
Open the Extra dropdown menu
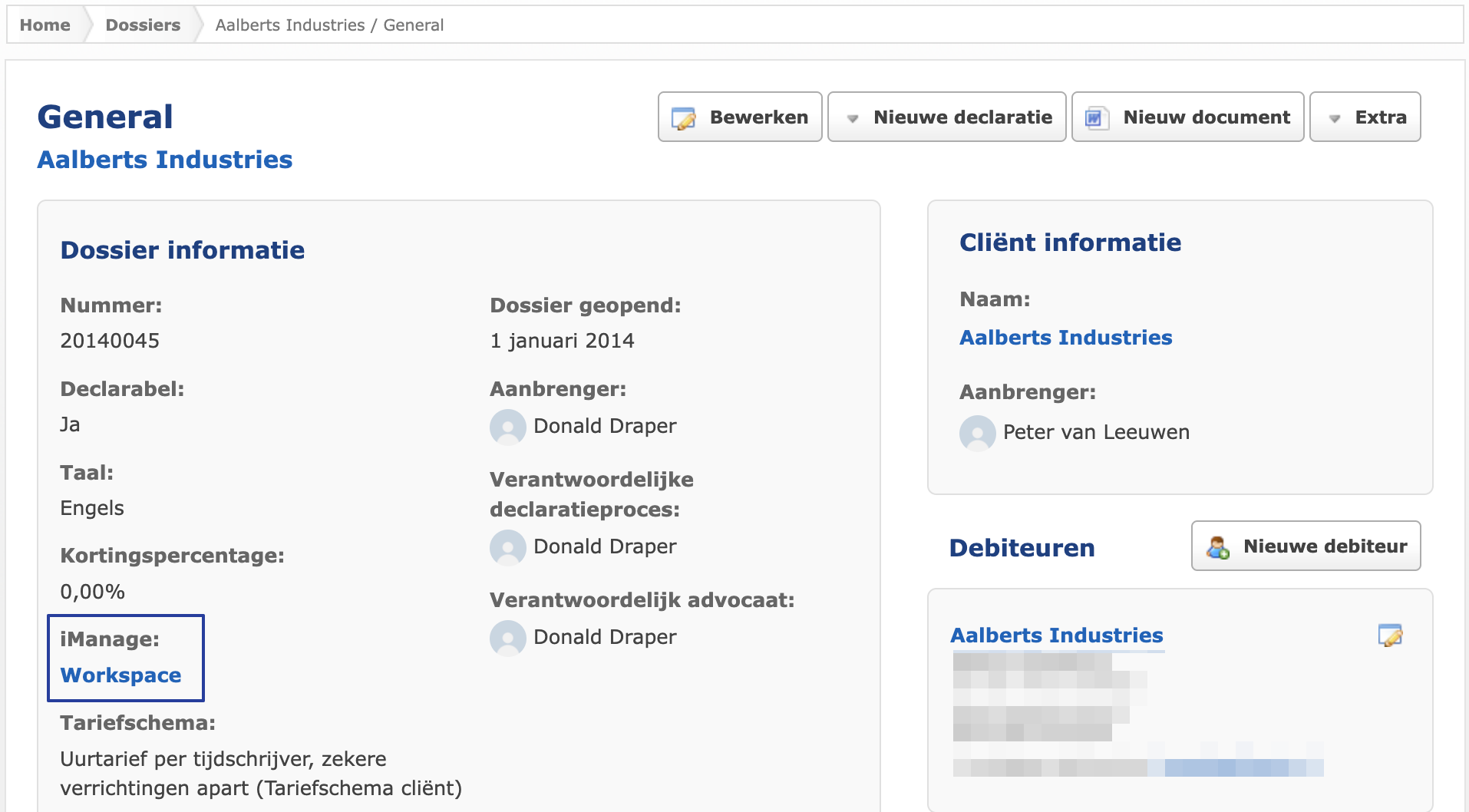coord(1365,117)
